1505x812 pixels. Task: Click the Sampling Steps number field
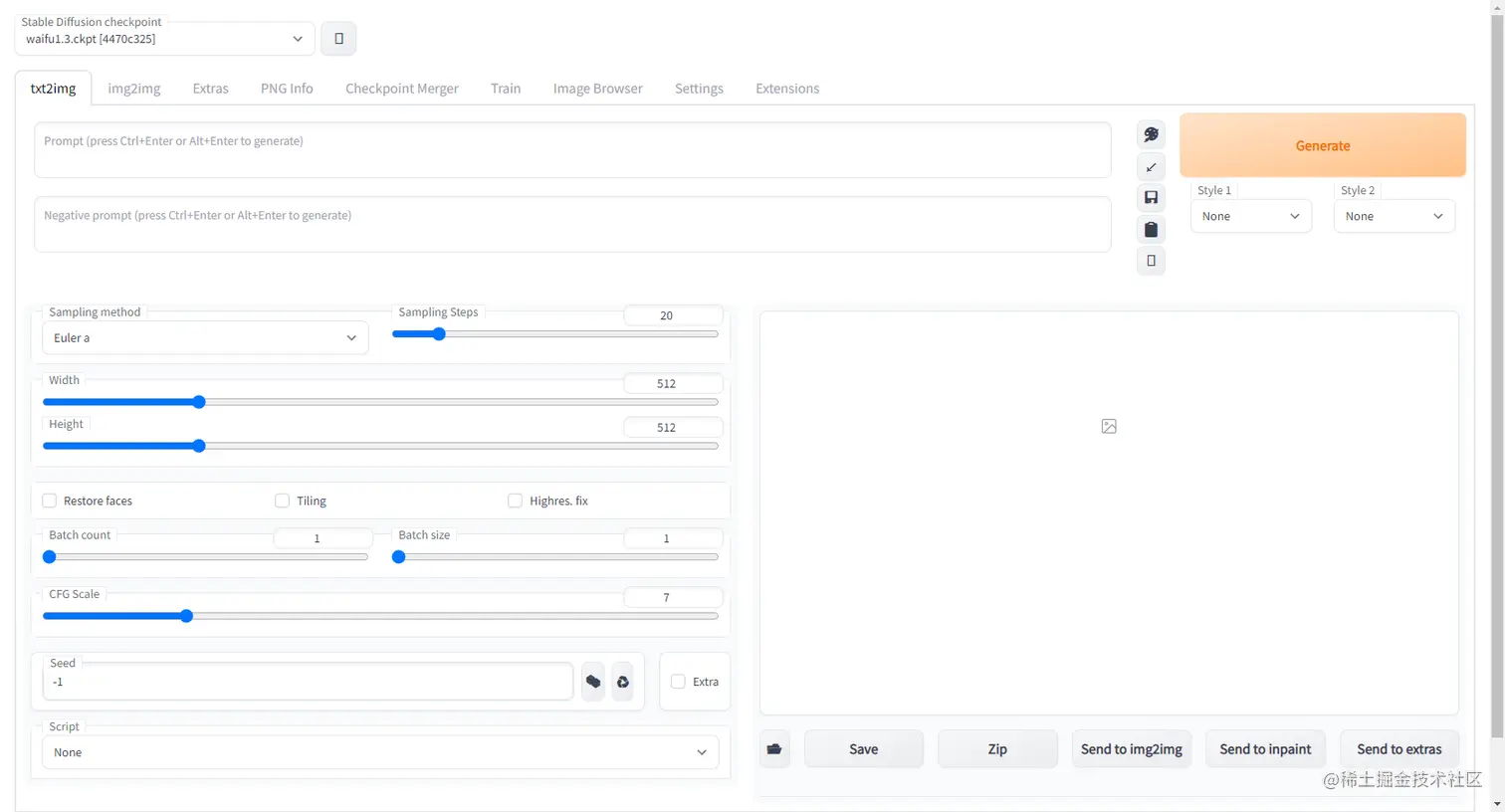point(673,315)
